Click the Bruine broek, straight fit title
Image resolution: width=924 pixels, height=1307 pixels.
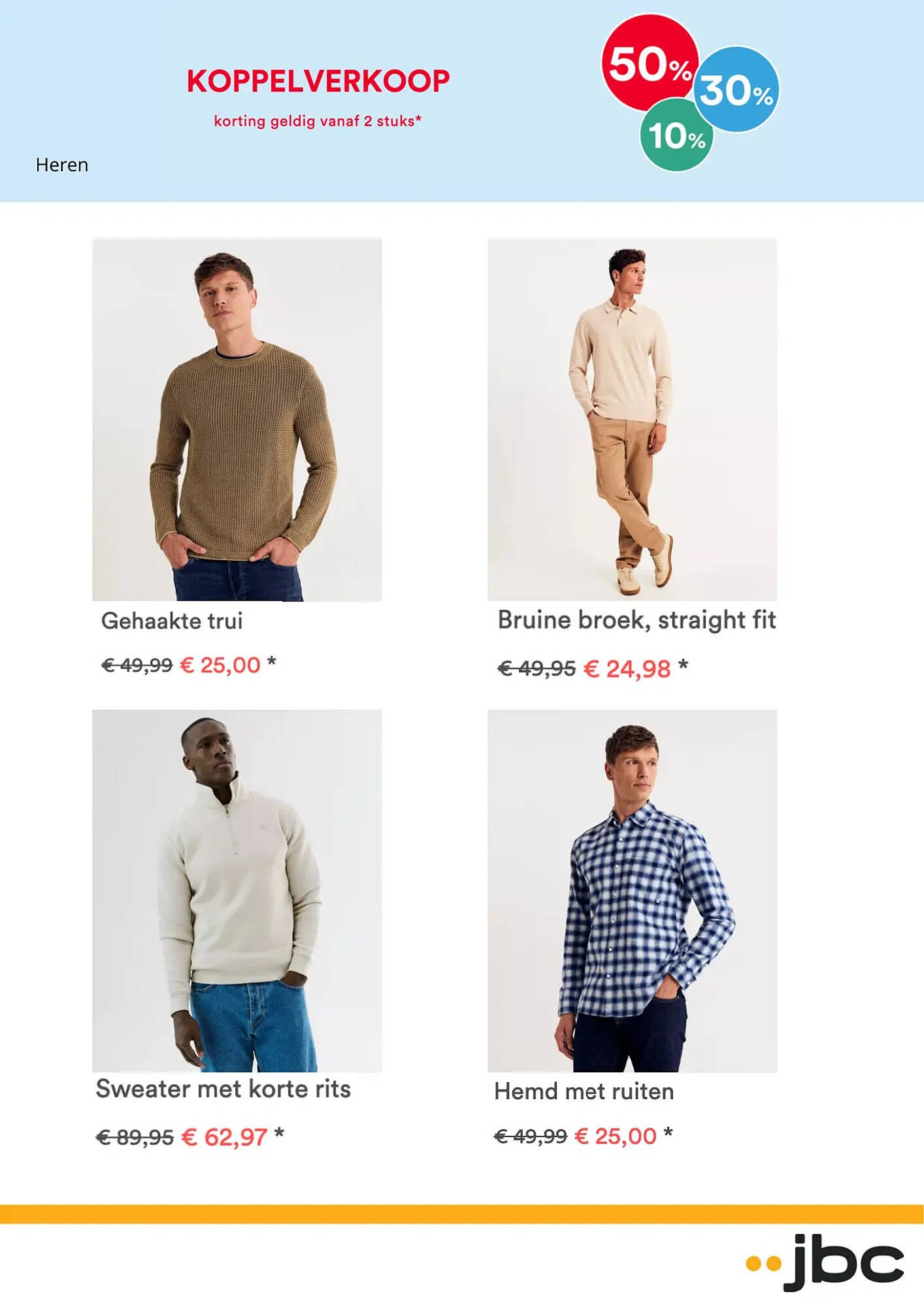click(637, 620)
